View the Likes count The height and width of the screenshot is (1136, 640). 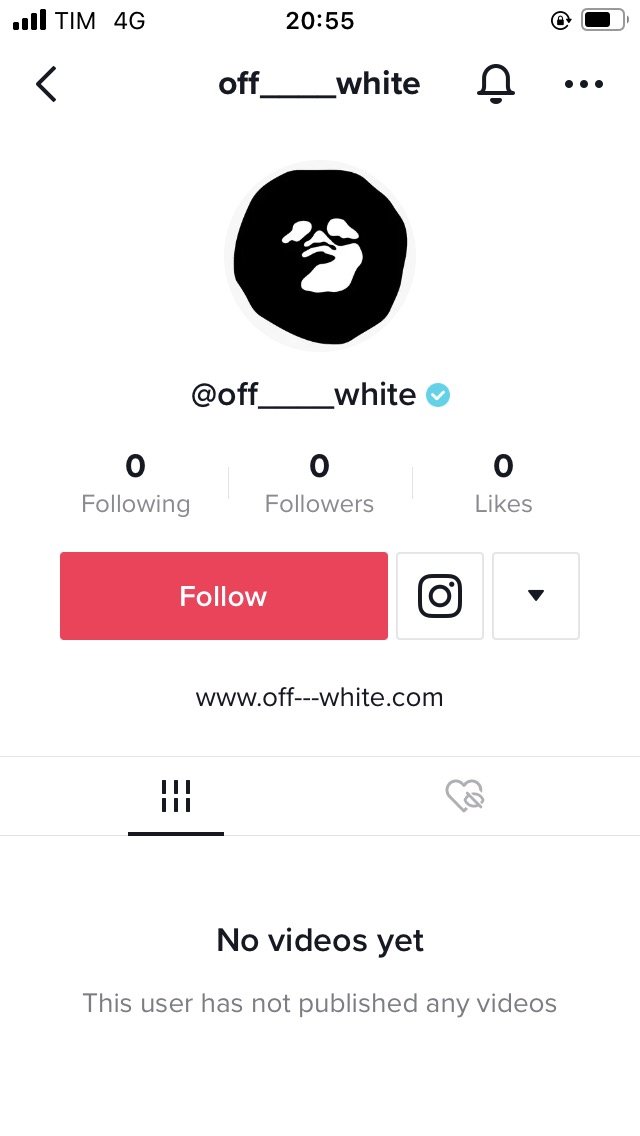[x=504, y=483]
